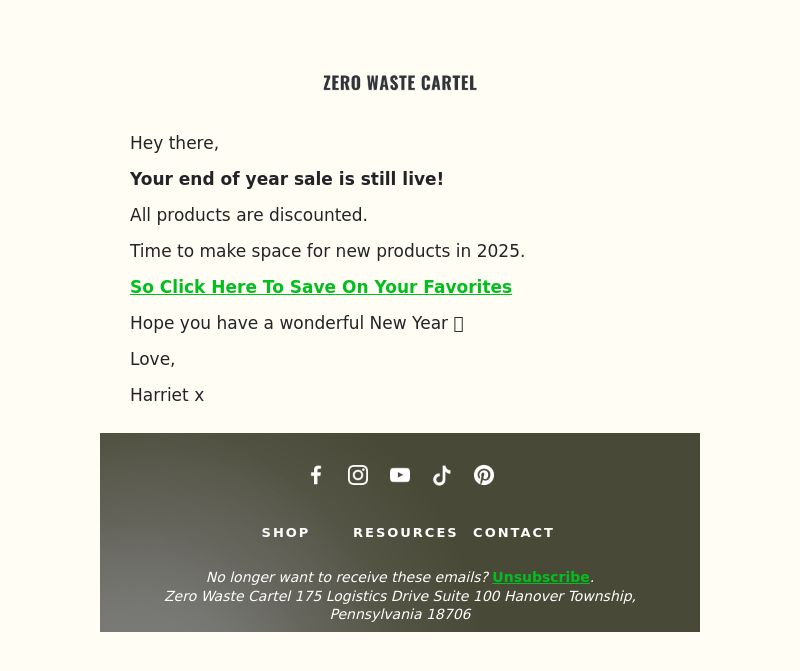Open the YouTube social icon

coord(399,475)
